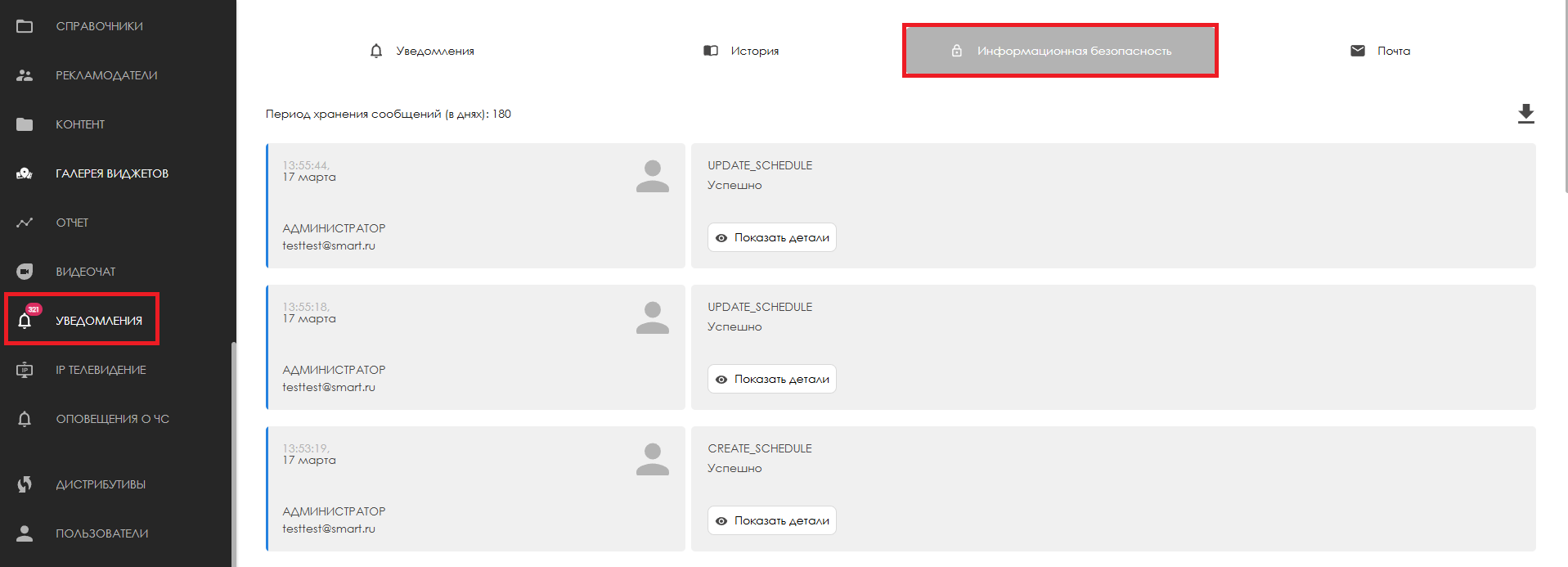1568x567 pixels.
Task: Open the Пользователи section
Action: [101, 533]
